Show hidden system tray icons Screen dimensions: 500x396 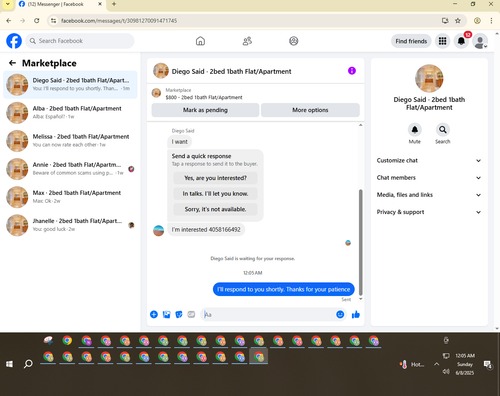click(x=436, y=364)
